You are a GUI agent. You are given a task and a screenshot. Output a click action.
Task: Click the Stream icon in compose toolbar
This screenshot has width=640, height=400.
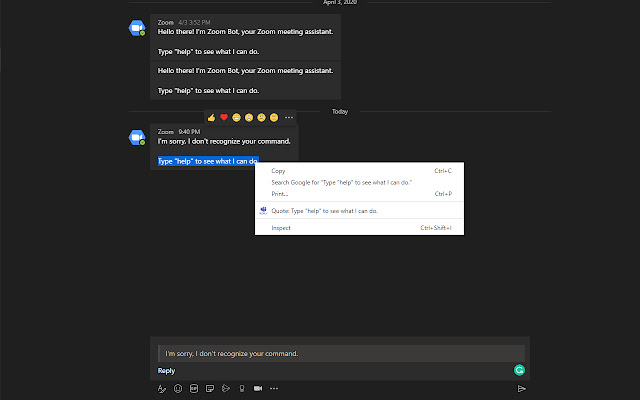point(226,389)
